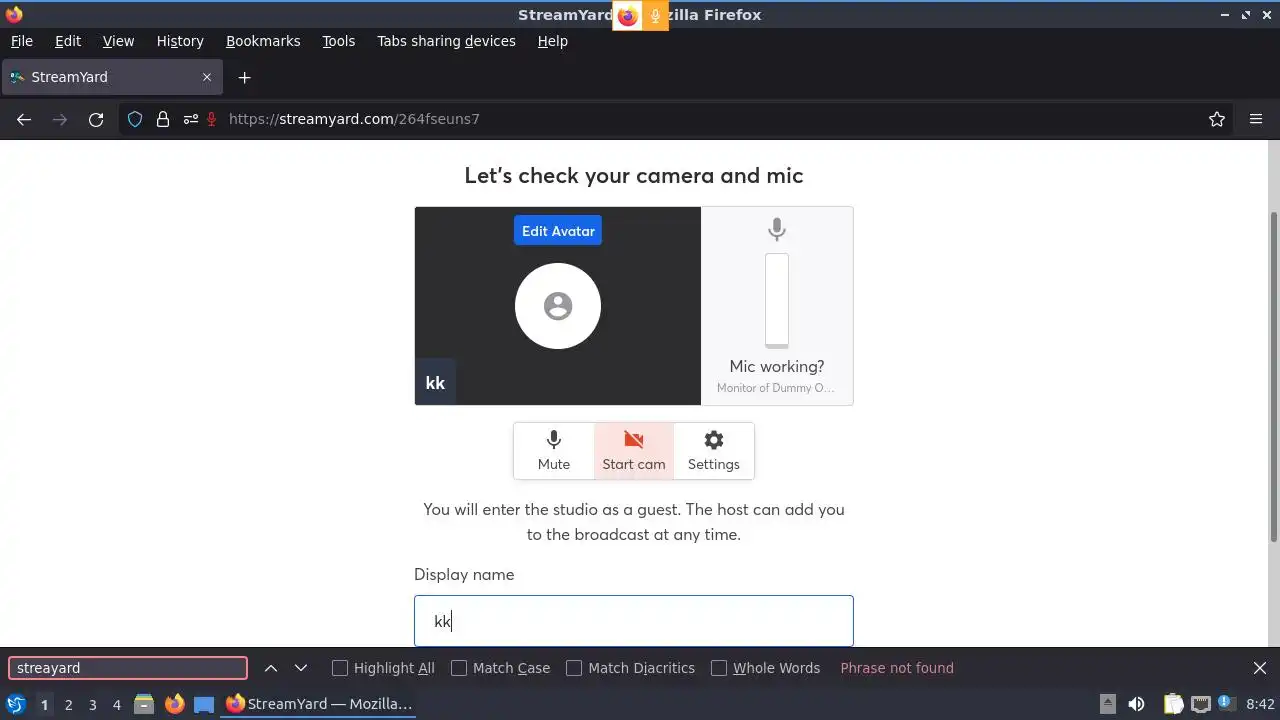Screen dimensions: 1280x720
Task: Switch to workspace 4
Action: (x=116, y=704)
